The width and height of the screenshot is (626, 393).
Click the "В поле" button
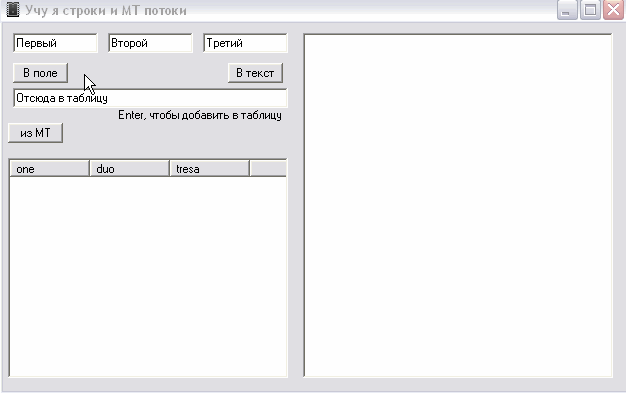tap(40, 73)
